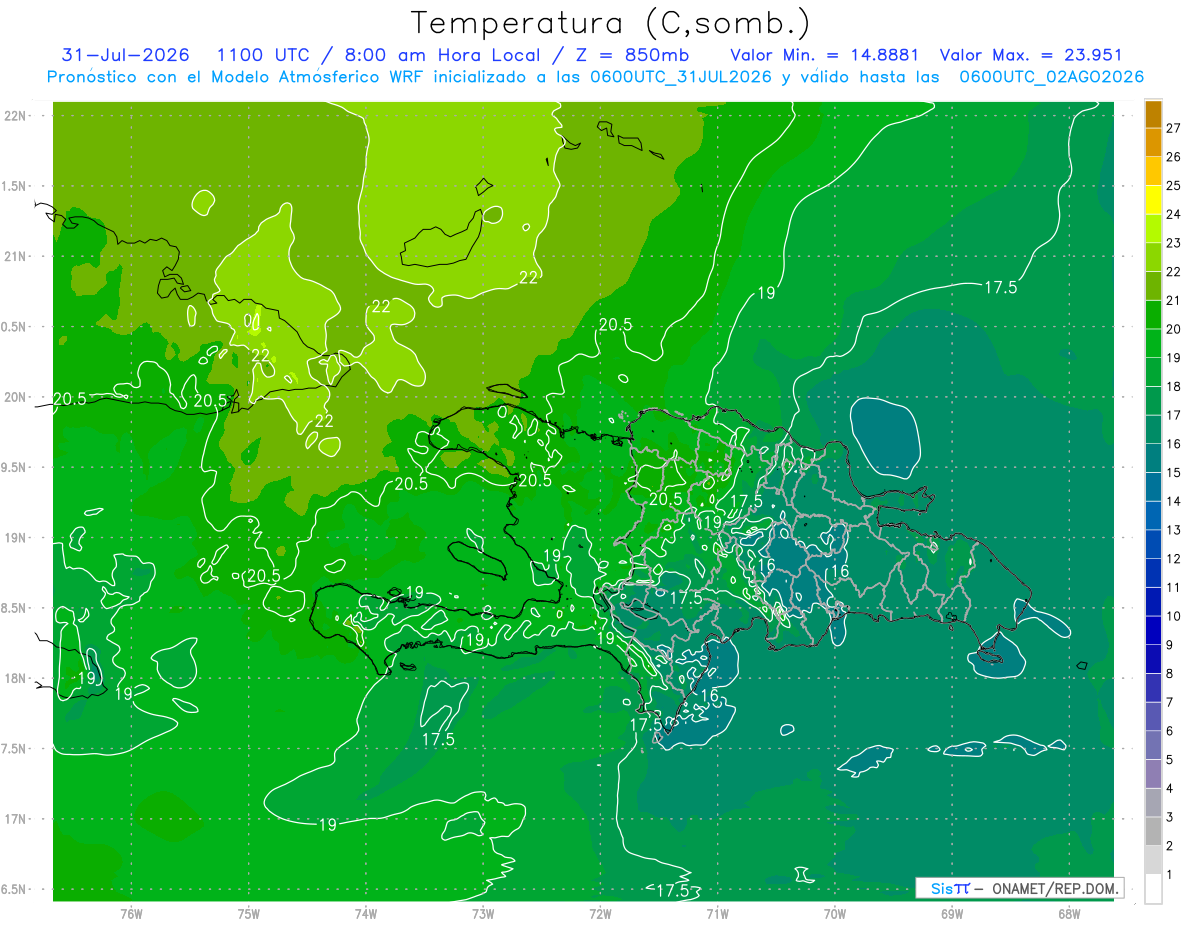Click legend value '25'
This screenshot has width=1200, height=927.
(1174, 186)
